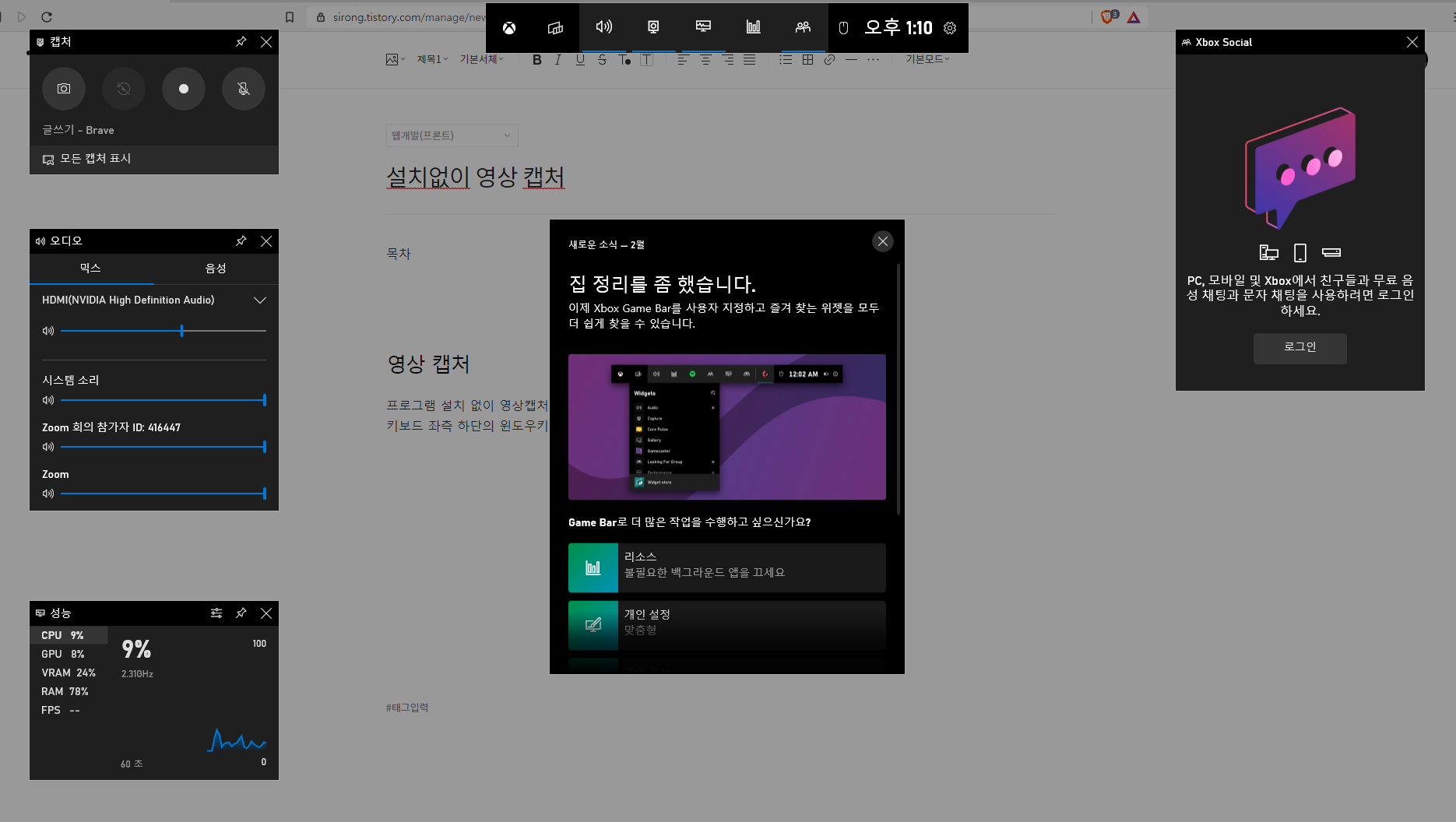Select the CPU metric row
Image resolution: width=1456 pixels, height=822 pixels.
coord(69,636)
